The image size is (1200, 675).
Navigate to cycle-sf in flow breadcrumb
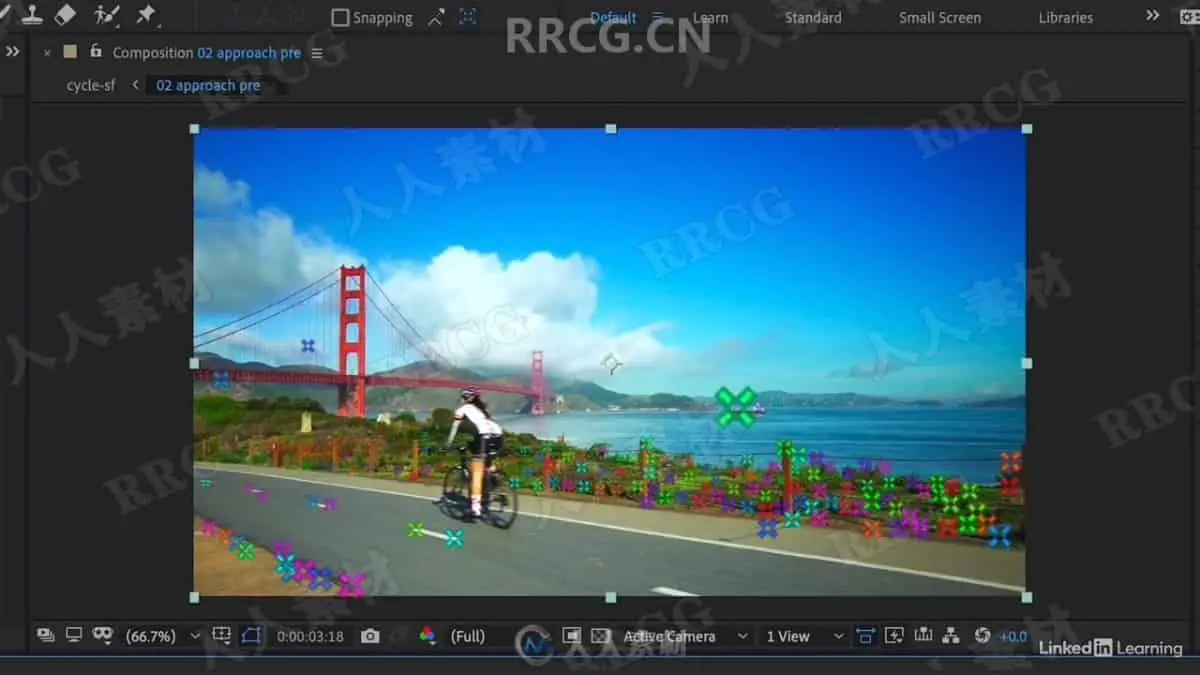pyautogui.click(x=91, y=86)
